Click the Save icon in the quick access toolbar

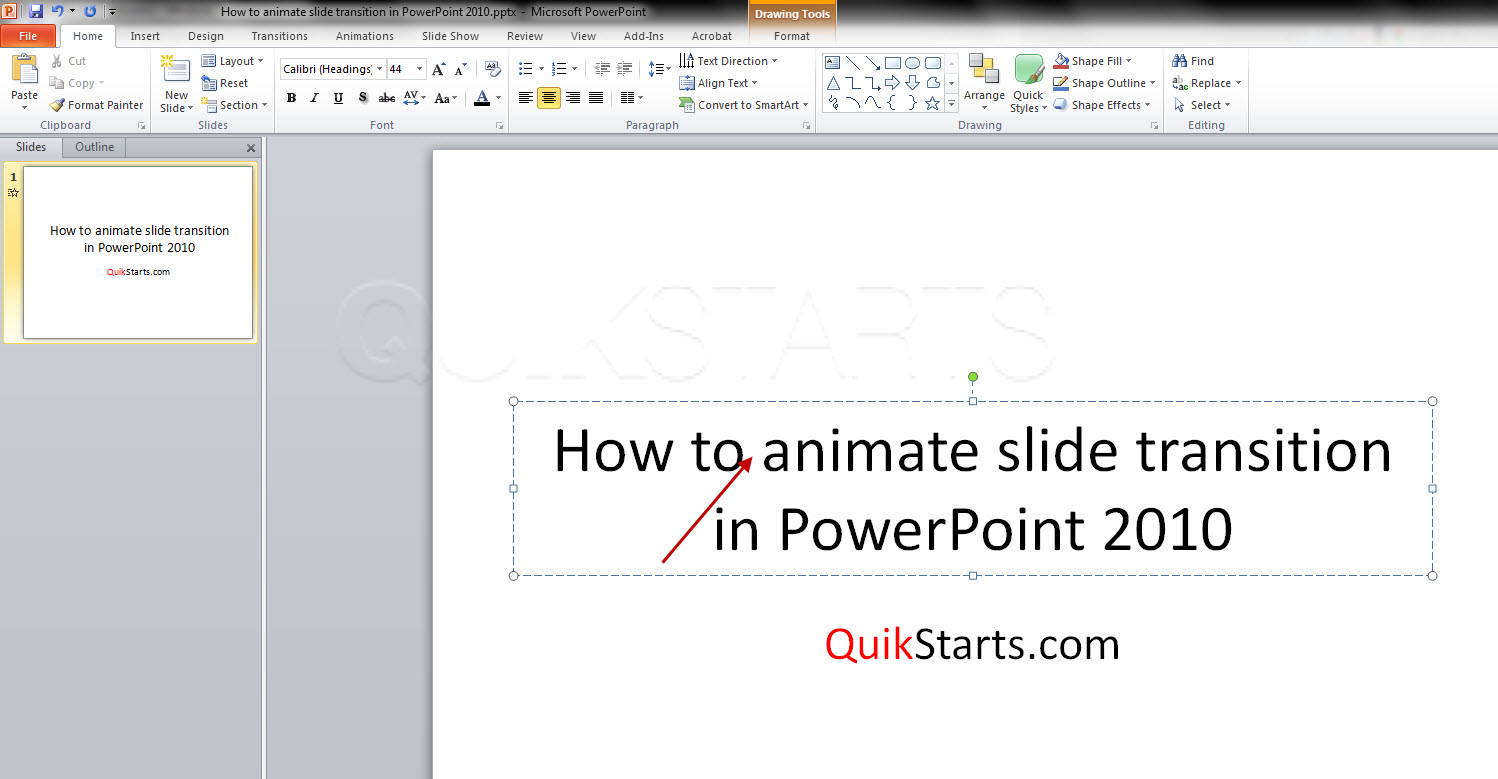point(36,12)
